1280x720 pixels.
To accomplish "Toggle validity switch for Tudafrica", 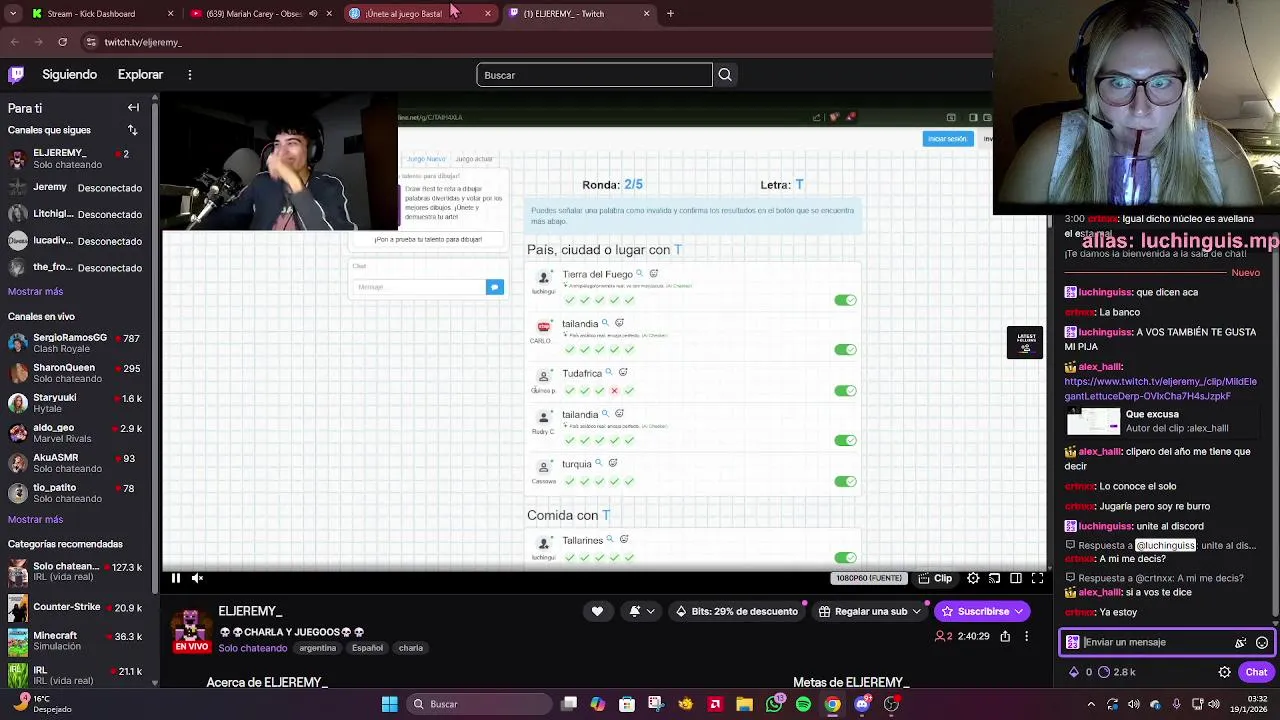I will click(x=845, y=390).
